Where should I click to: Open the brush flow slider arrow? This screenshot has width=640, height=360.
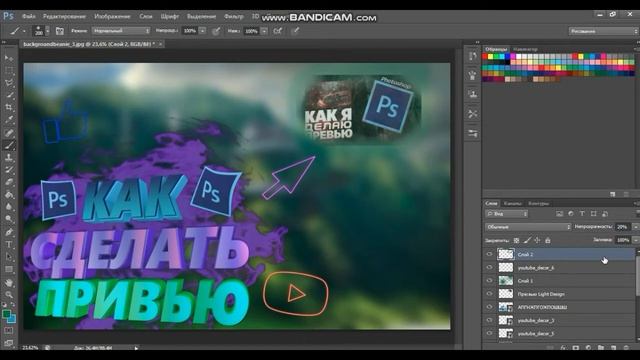pyautogui.click(x=264, y=31)
